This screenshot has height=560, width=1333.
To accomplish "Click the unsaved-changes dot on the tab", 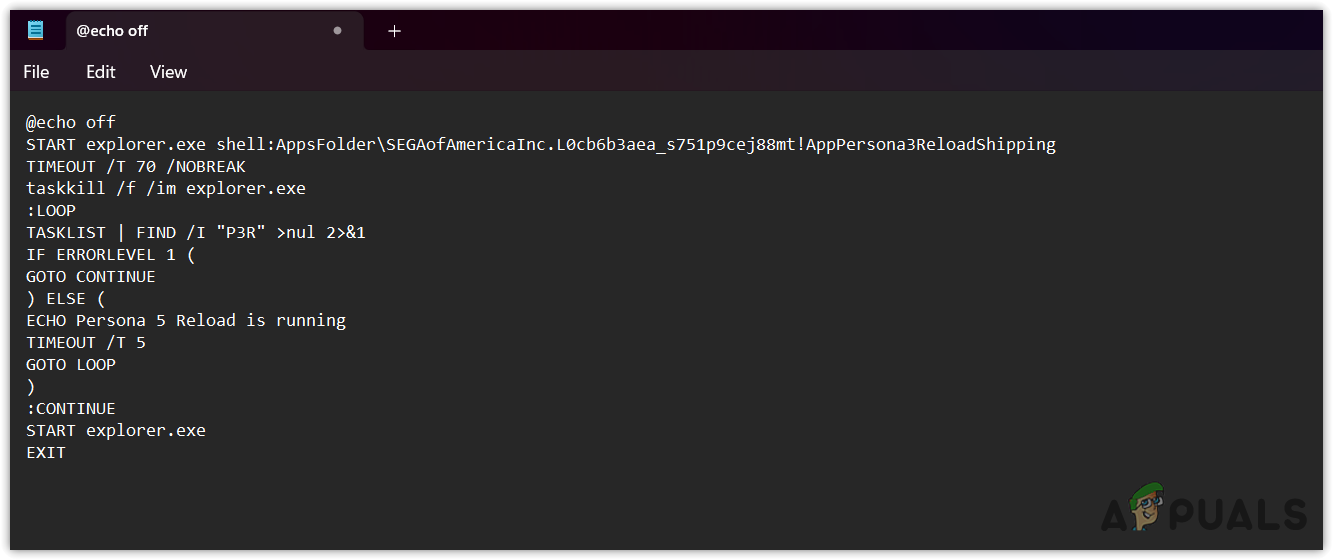I will [337, 31].
